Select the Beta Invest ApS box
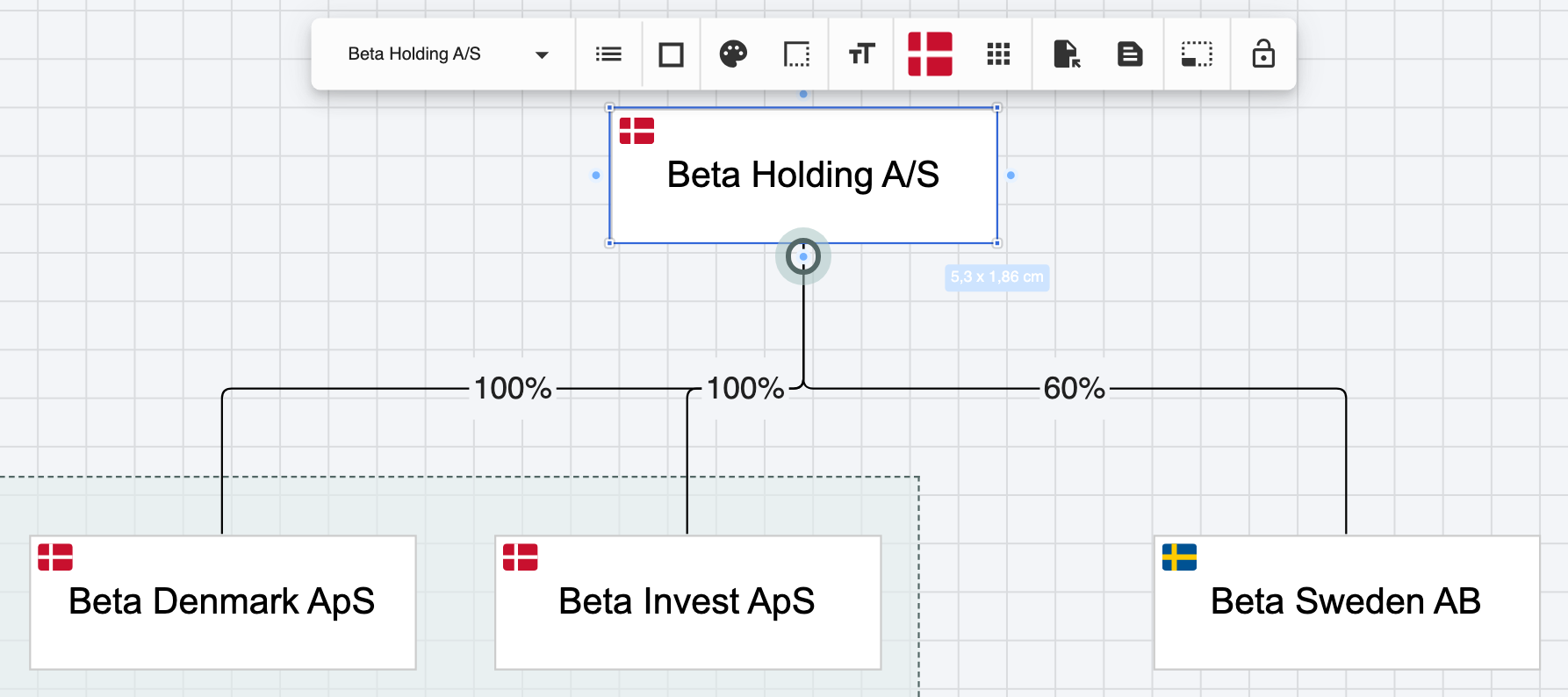The width and height of the screenshot is (1568, 697). [687, 602]
